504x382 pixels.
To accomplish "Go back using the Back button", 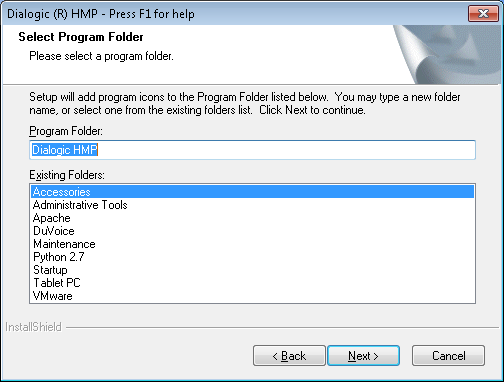I will pyautogui.click(x=289, y=356).
